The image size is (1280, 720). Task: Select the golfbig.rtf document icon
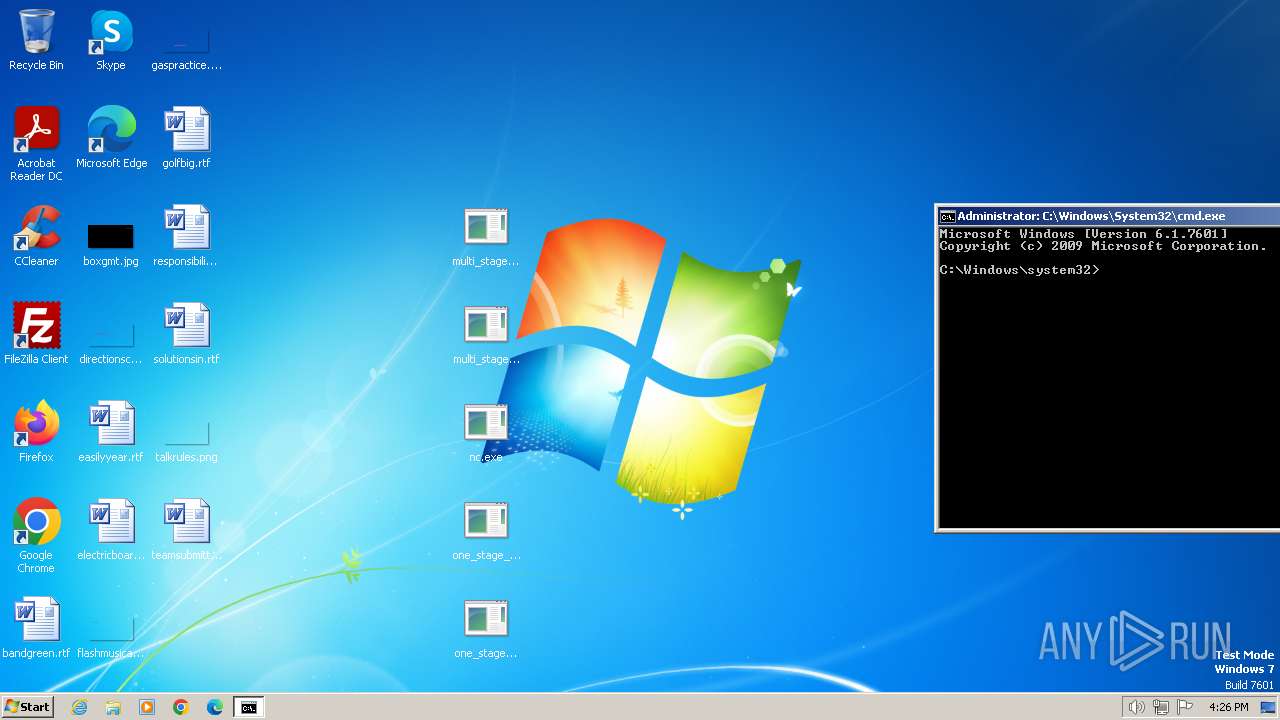tap(186, 138)
